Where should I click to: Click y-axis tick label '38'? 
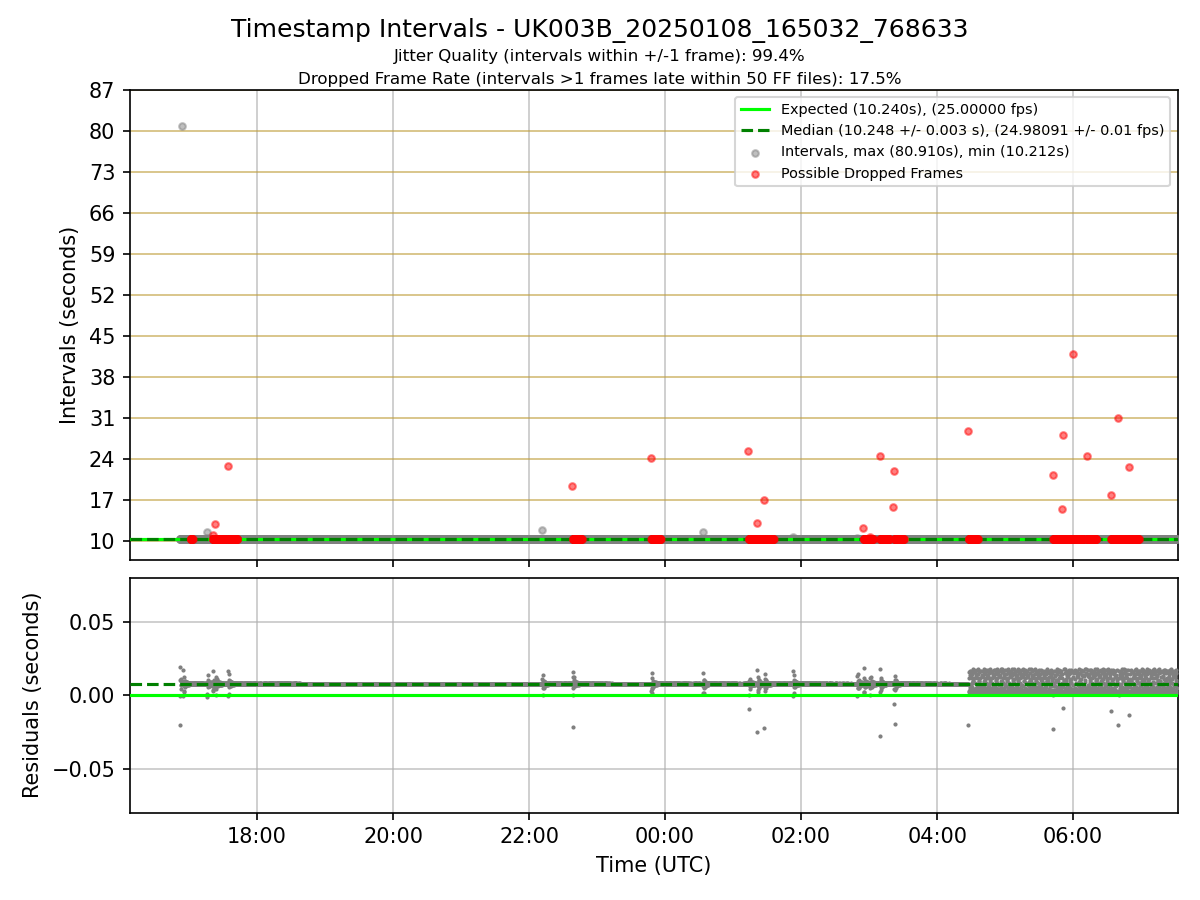click(x=104, y=377)
